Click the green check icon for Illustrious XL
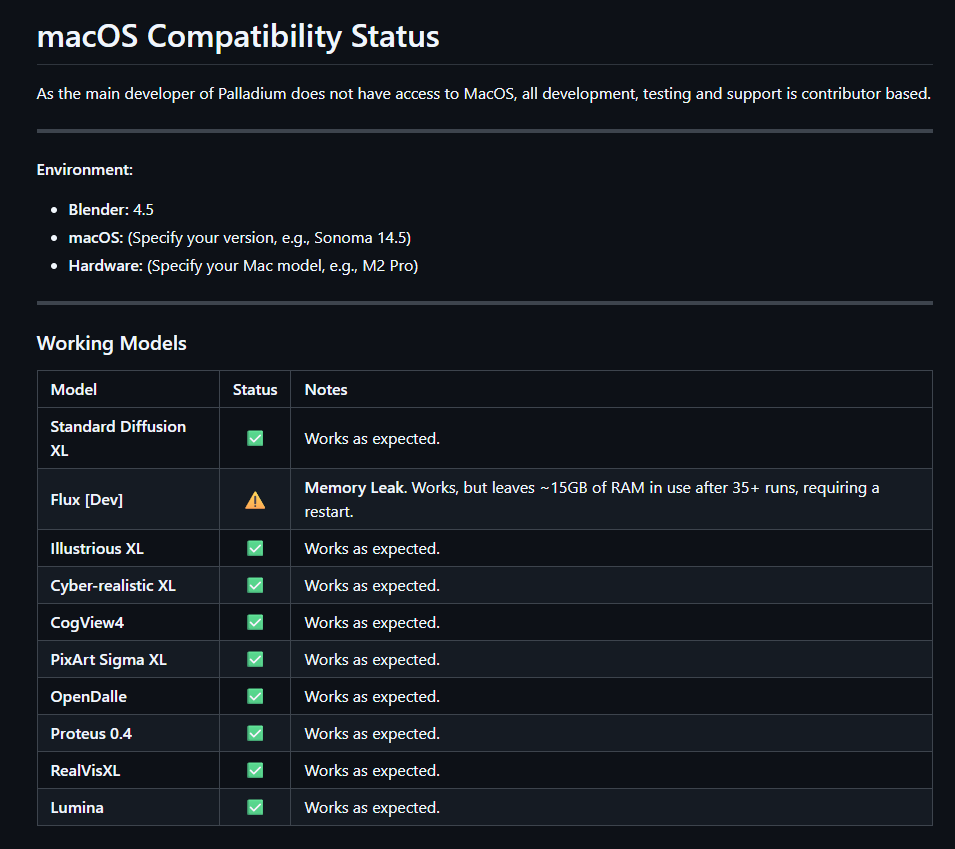This screenshot has width=955, height=849. 255,548
